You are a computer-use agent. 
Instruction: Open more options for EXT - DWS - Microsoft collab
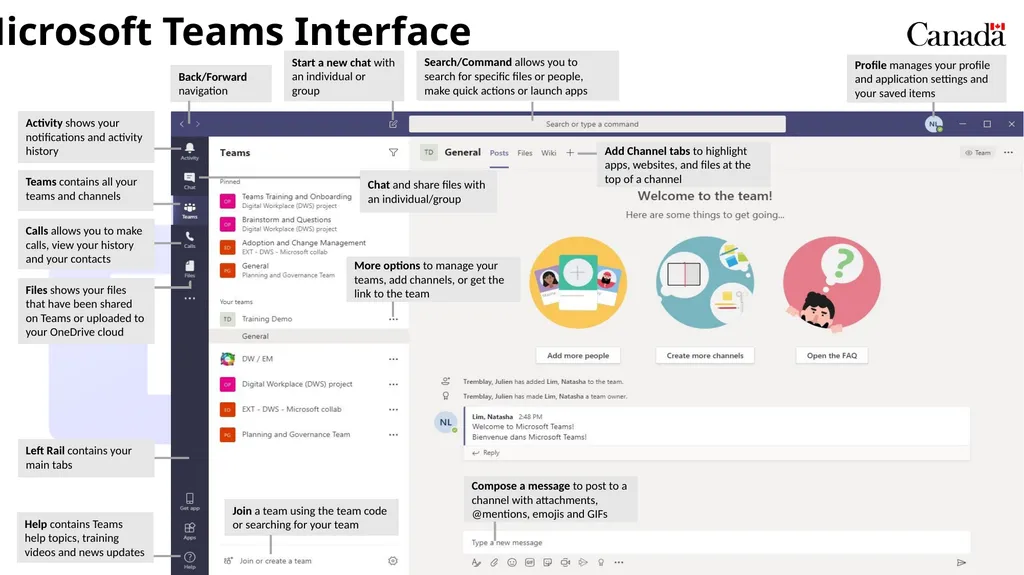(393, 410)
